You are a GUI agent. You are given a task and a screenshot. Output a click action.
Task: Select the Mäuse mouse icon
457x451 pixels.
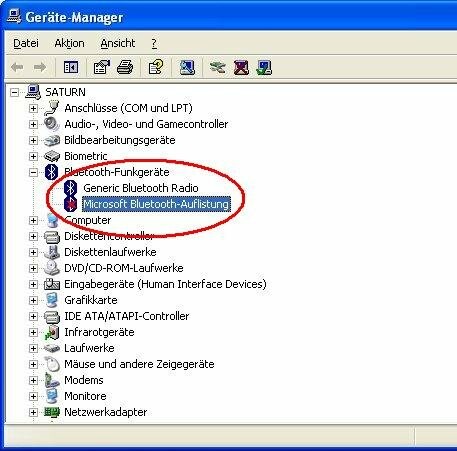click(x=52, y=364)
